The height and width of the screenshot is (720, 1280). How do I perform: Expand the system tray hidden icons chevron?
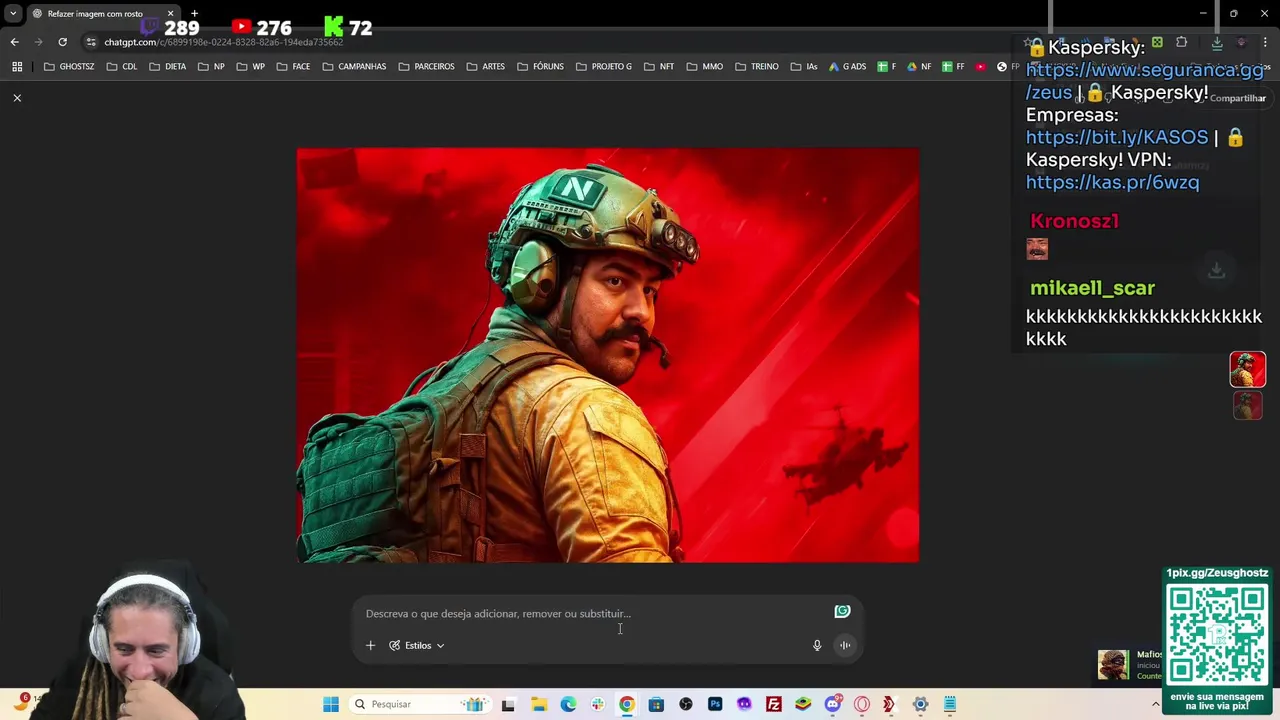point(1155,705)
